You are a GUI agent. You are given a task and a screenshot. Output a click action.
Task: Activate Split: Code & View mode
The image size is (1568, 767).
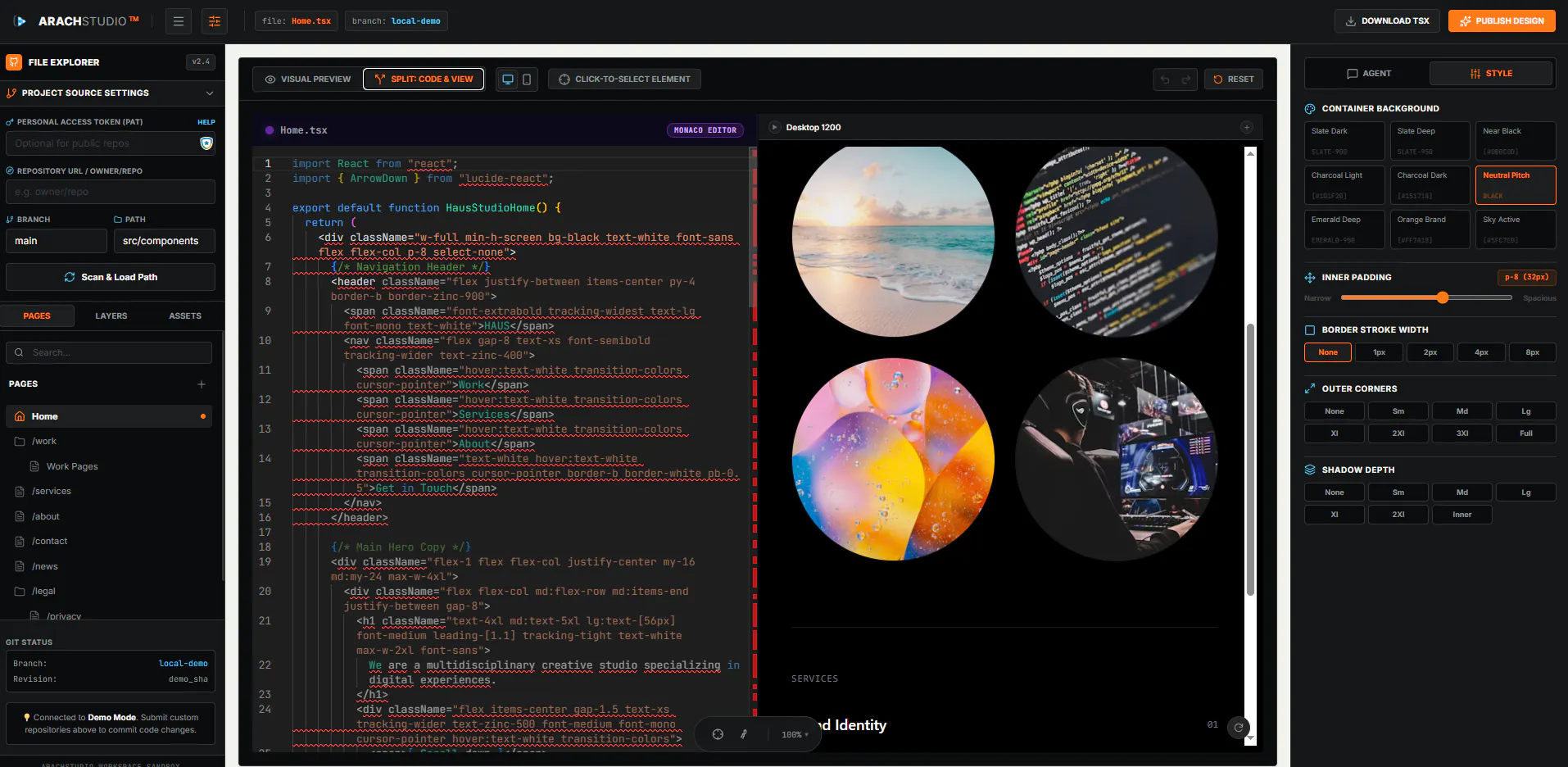tap(424, 79)
